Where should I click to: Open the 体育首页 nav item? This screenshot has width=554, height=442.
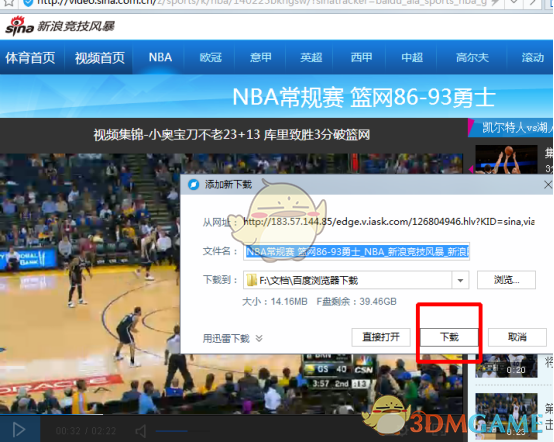[x=30, y=58]
